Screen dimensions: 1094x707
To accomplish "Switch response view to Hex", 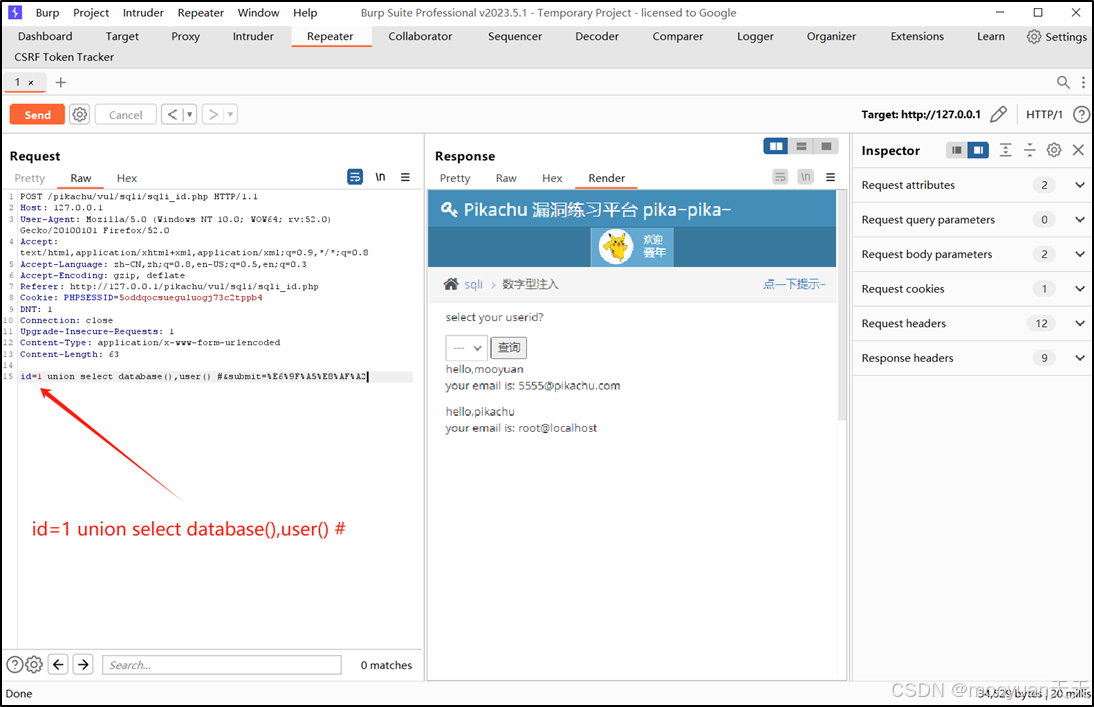I will (552, 178).
